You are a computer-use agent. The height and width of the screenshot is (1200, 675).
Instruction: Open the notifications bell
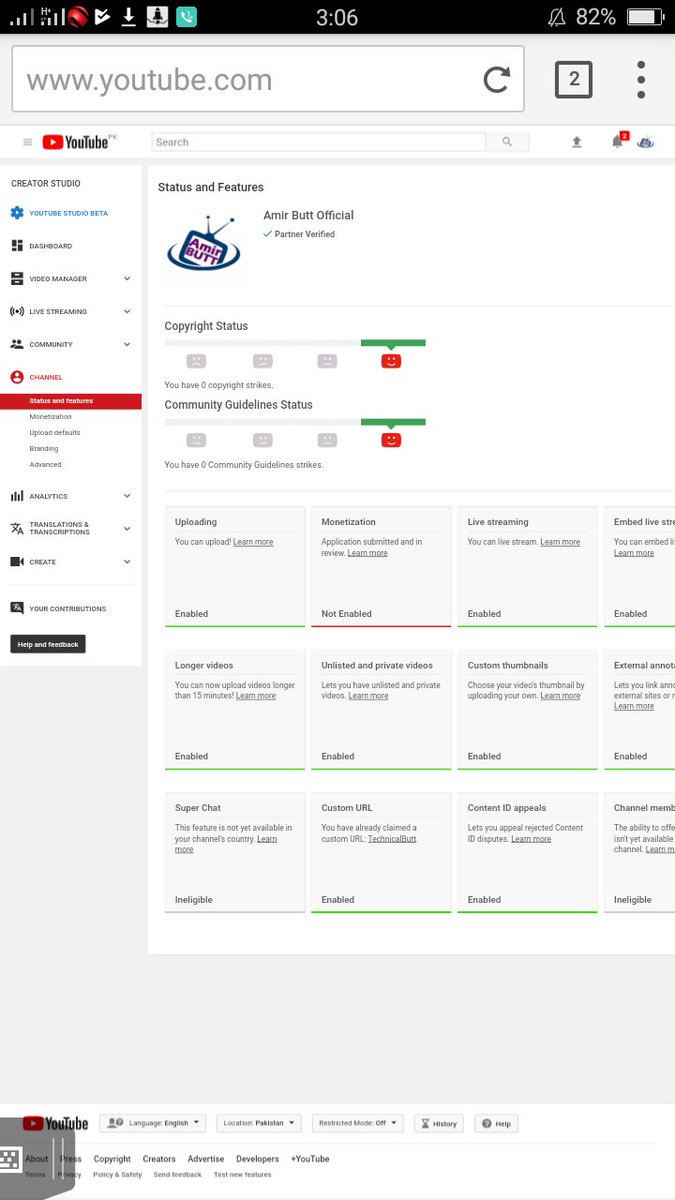618,142
